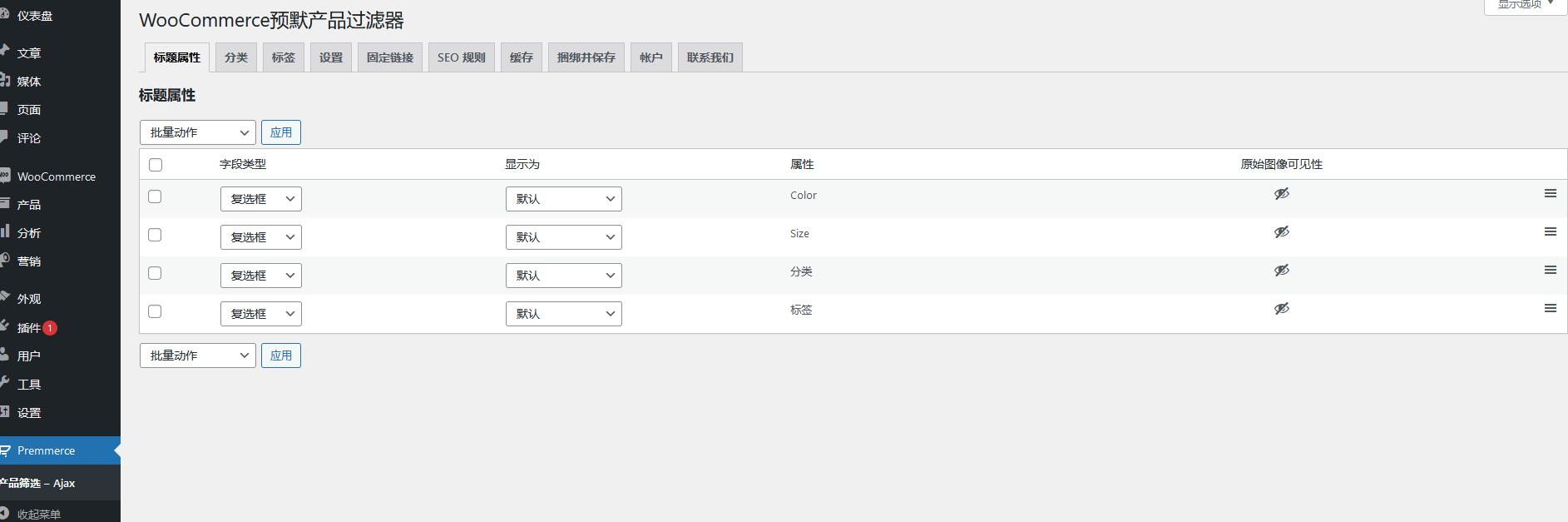Click the 字段类型 column header
Image resolution: width=1568 pixels, height=522 pixels.
(243, 165)
